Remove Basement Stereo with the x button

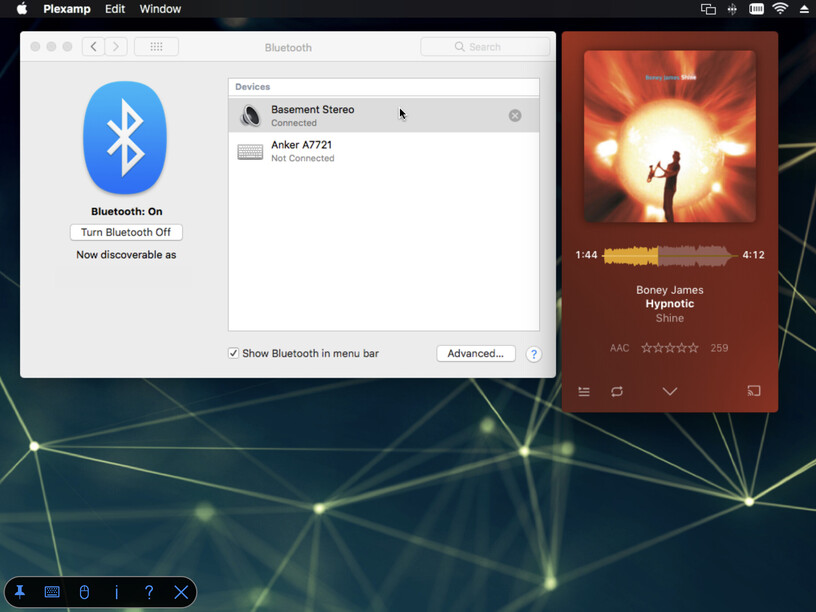[x=515, y=116]
